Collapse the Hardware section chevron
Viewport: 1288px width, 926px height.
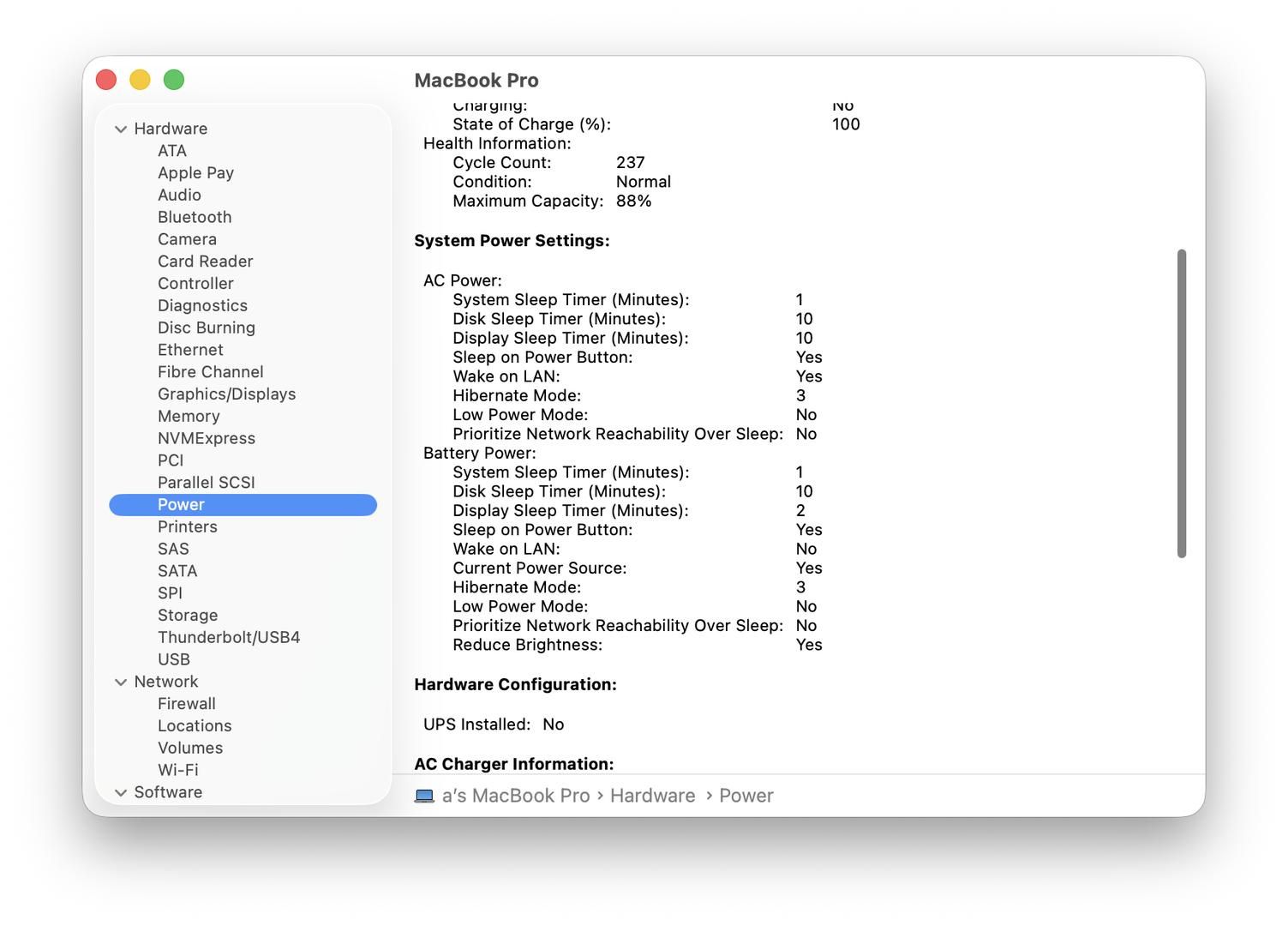[x=121, y=129]
